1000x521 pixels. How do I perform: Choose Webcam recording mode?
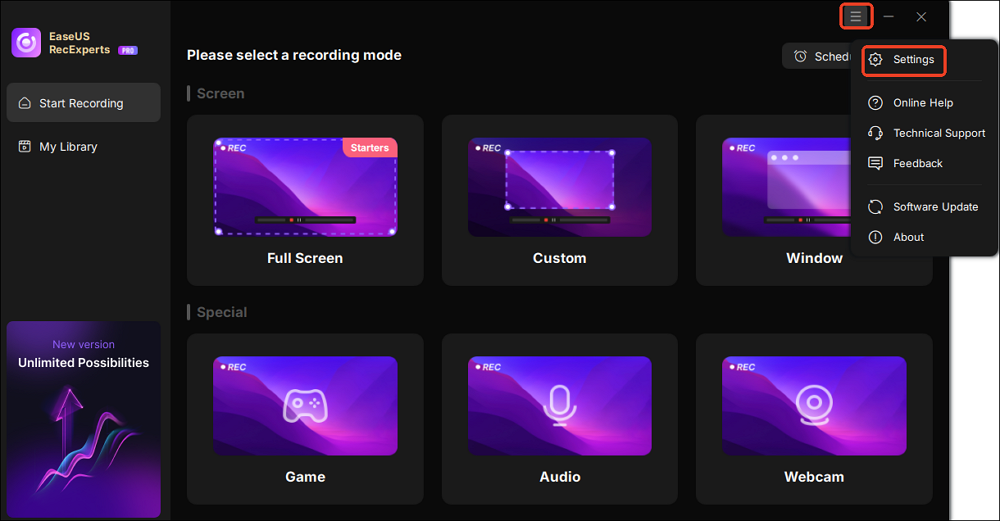tap(814, 419)
